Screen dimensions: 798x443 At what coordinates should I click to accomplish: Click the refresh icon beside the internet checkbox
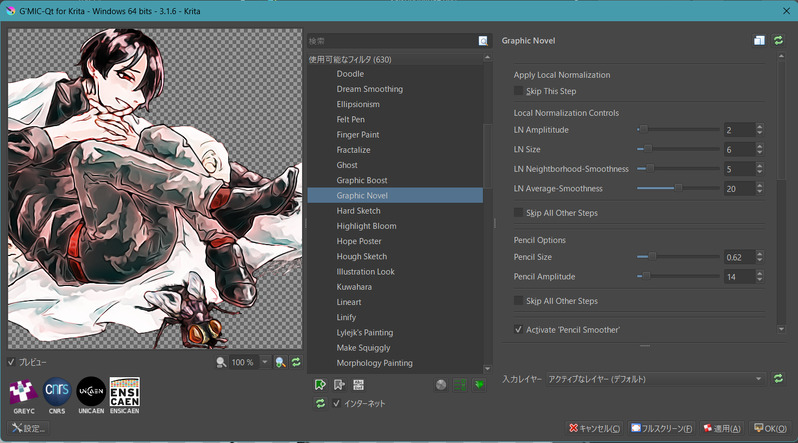coord(321,403)
